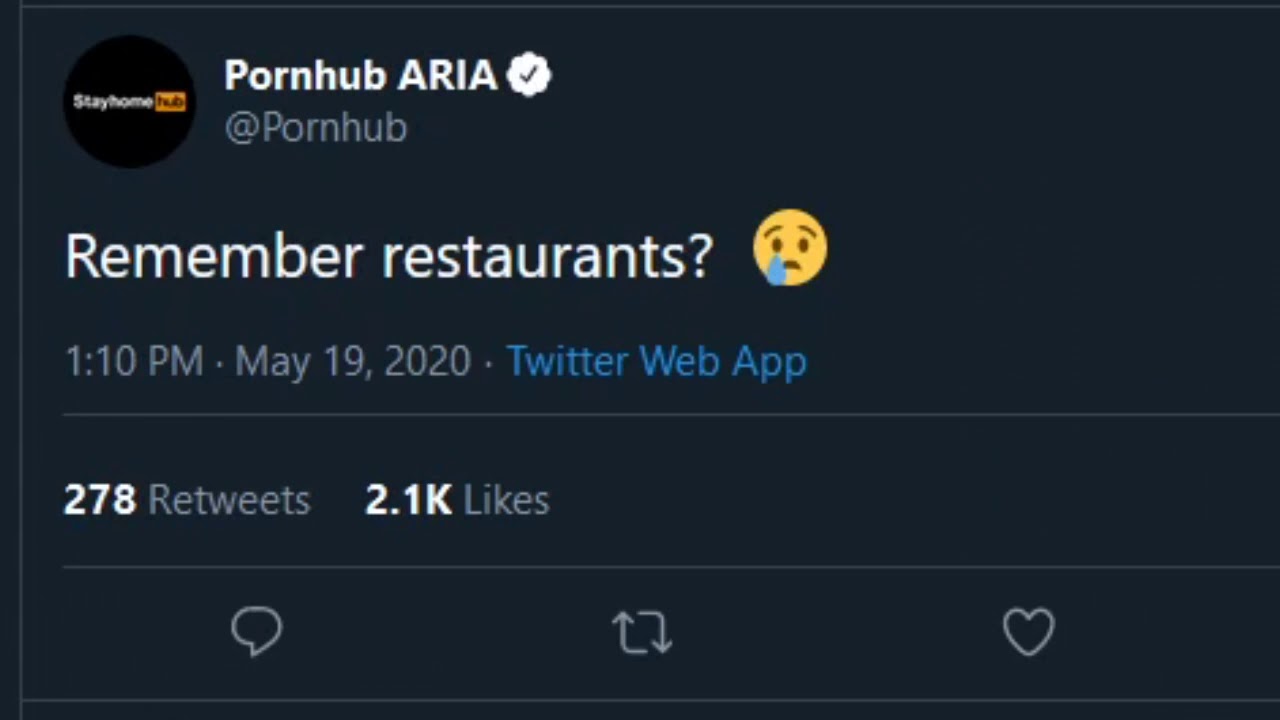This screenshot has width=1280, height=720.
Task: Like the tweet with the heart icon
Action: tap(1028, 632)
